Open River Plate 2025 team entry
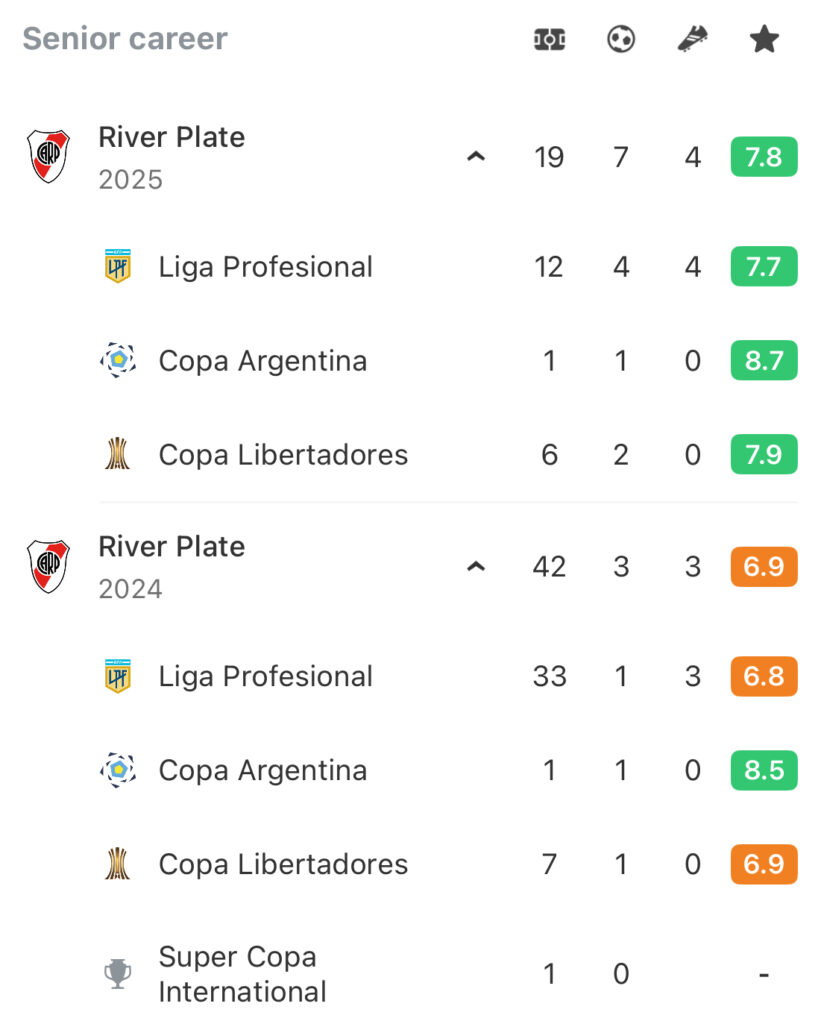 tap(171, 157)
